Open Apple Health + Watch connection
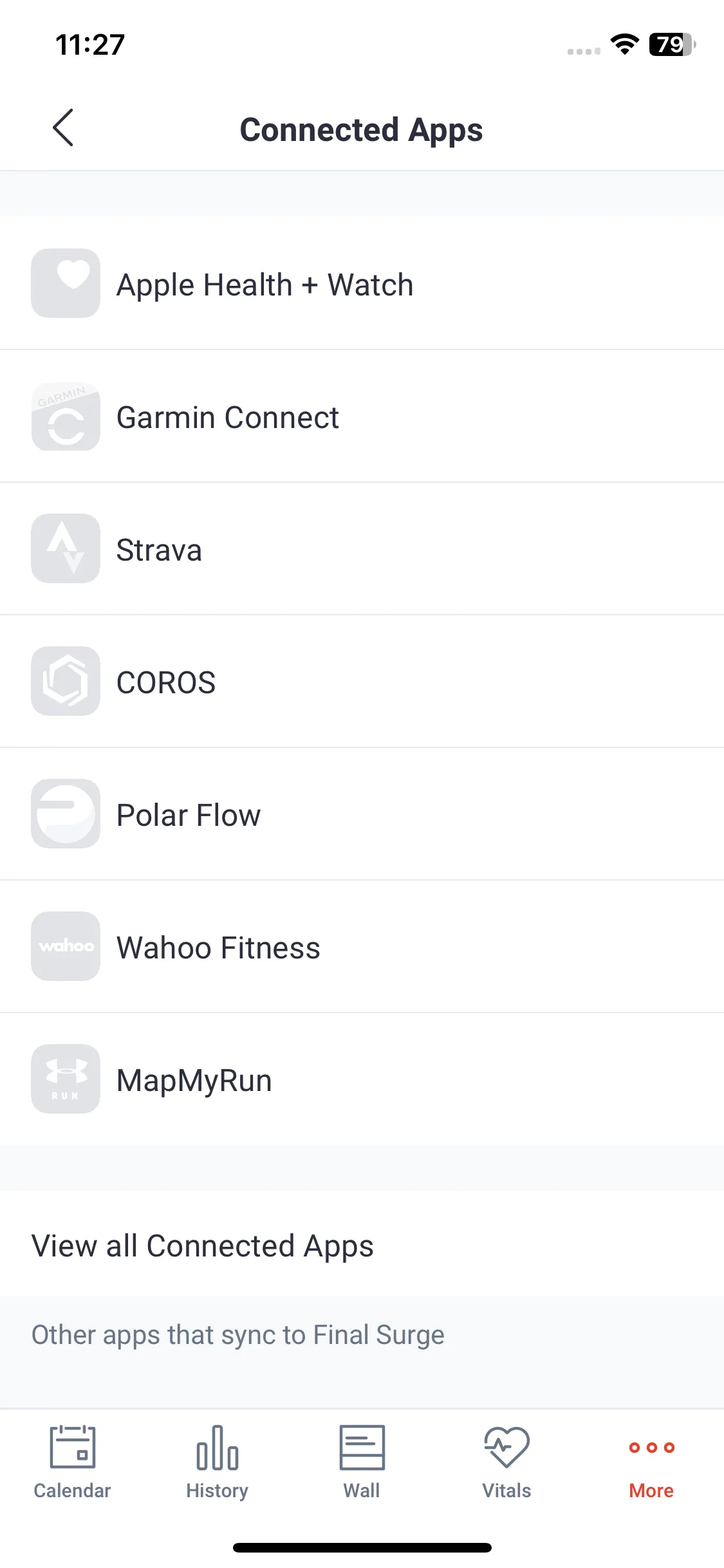Viewport: 724px width, 1568px height. coord(362,283)
